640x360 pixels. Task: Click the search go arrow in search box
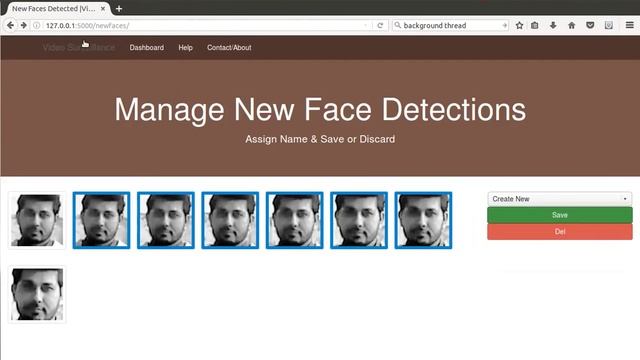(x=504, y=25)
